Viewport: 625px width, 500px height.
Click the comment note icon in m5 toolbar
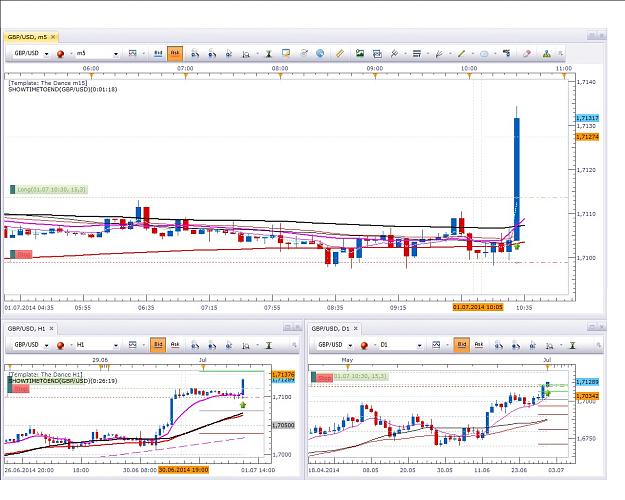point(286,53)
